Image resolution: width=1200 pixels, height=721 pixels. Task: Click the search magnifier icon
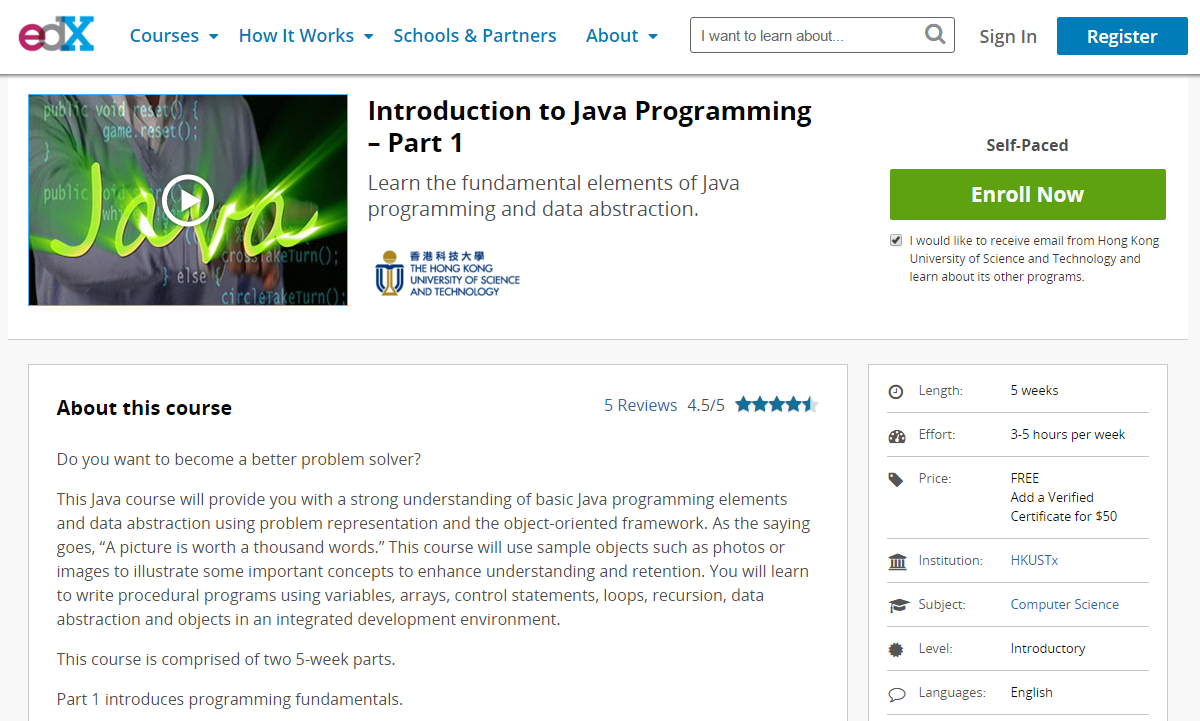[935, 35]
